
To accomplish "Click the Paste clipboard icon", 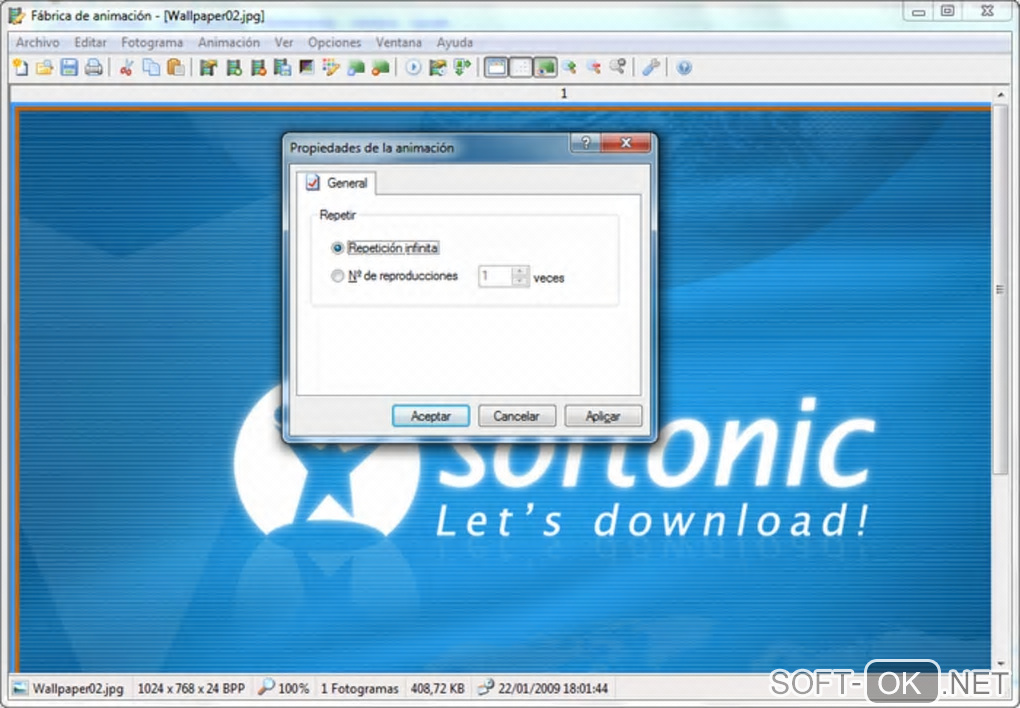I will coord(176,67).
